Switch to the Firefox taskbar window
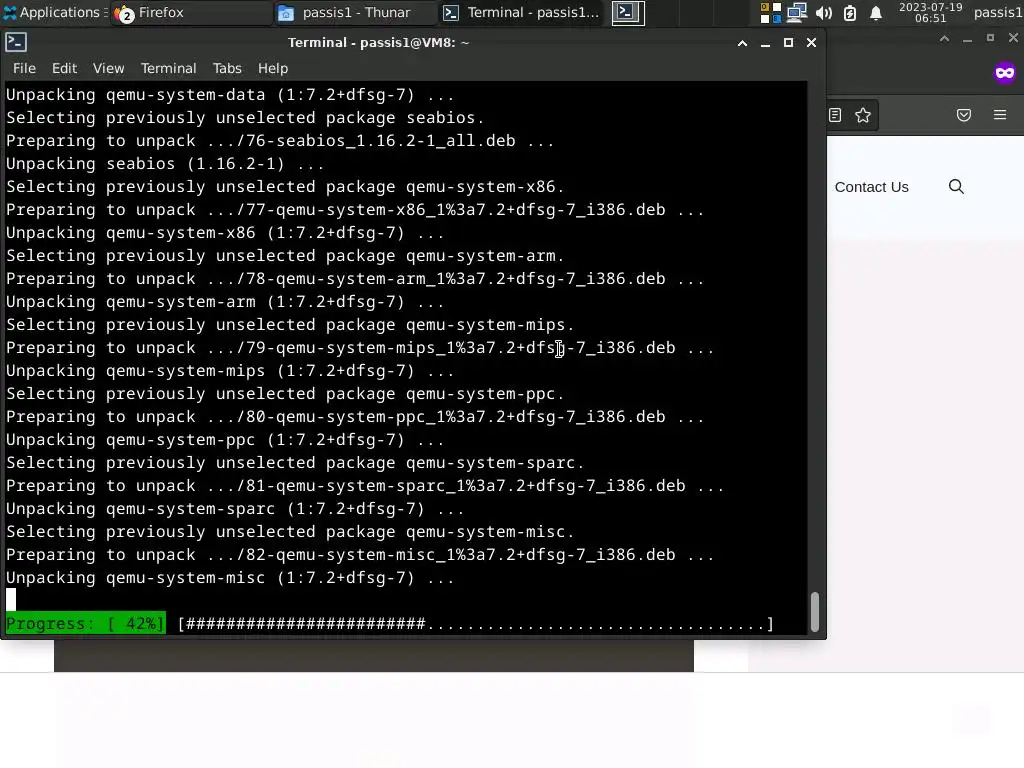The image size is (1024, 768). click(x=191, y=12)
